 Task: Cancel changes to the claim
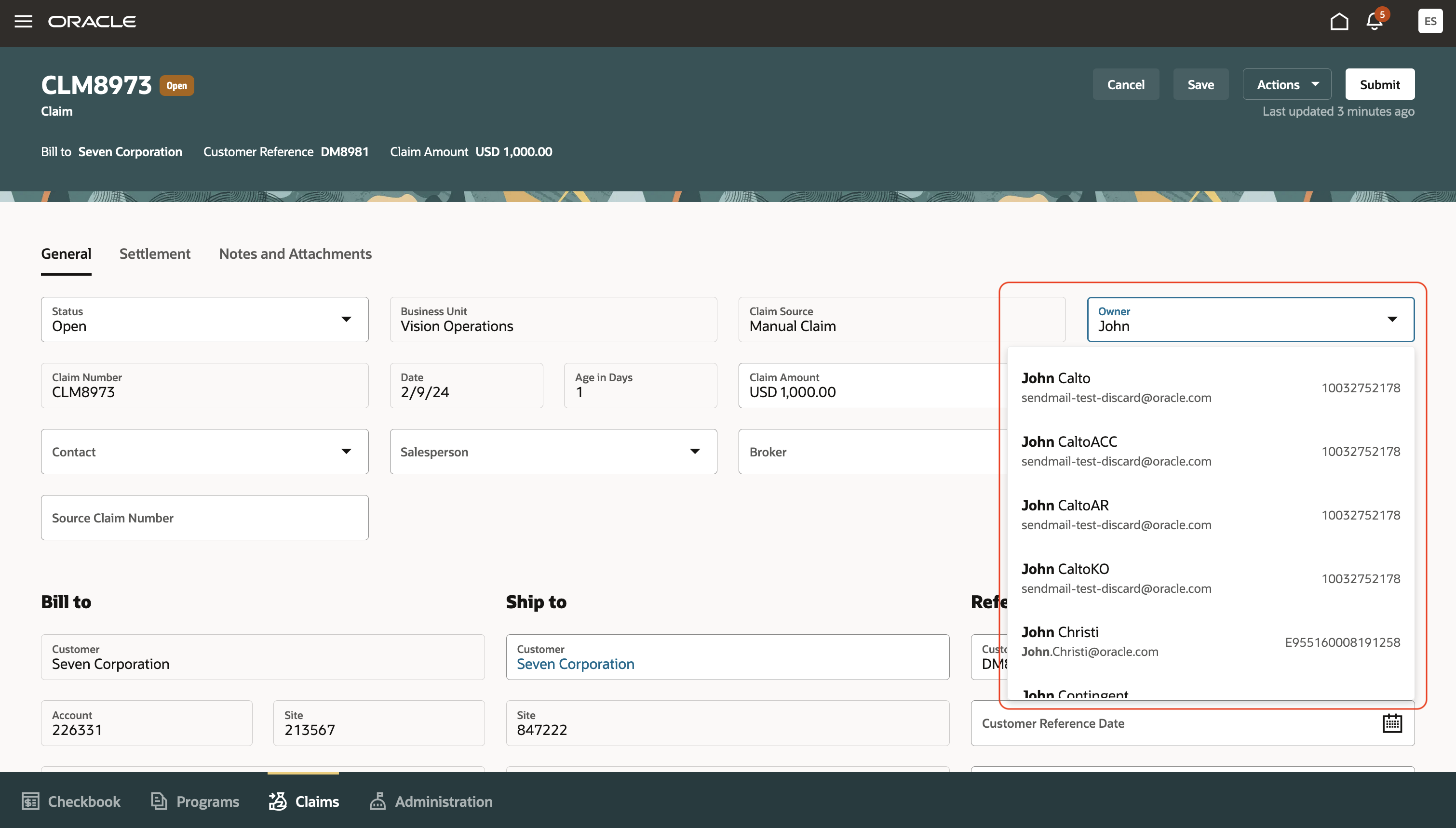pyautogui.click(x=1126, y=83)
